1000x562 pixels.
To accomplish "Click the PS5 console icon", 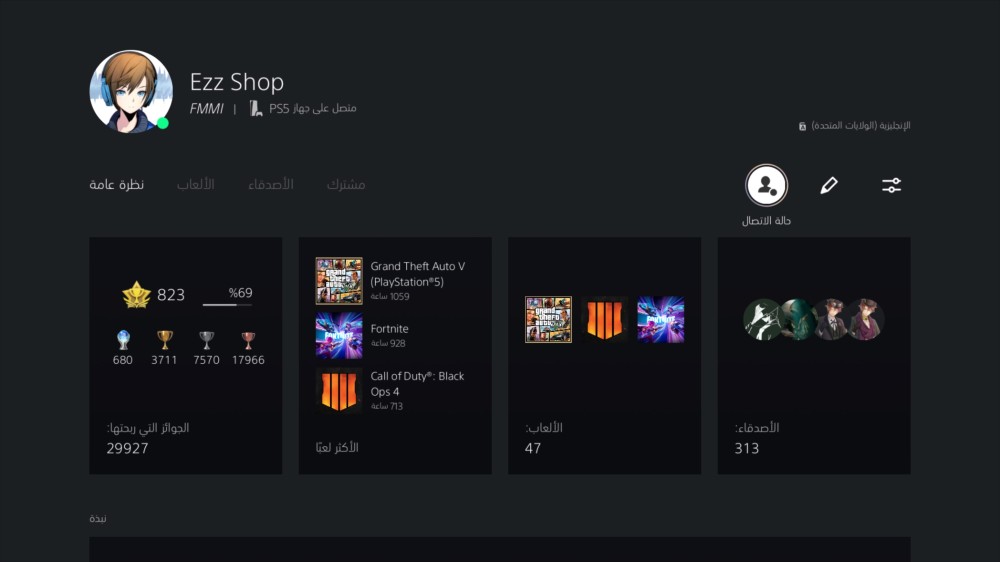I will 256,108.
